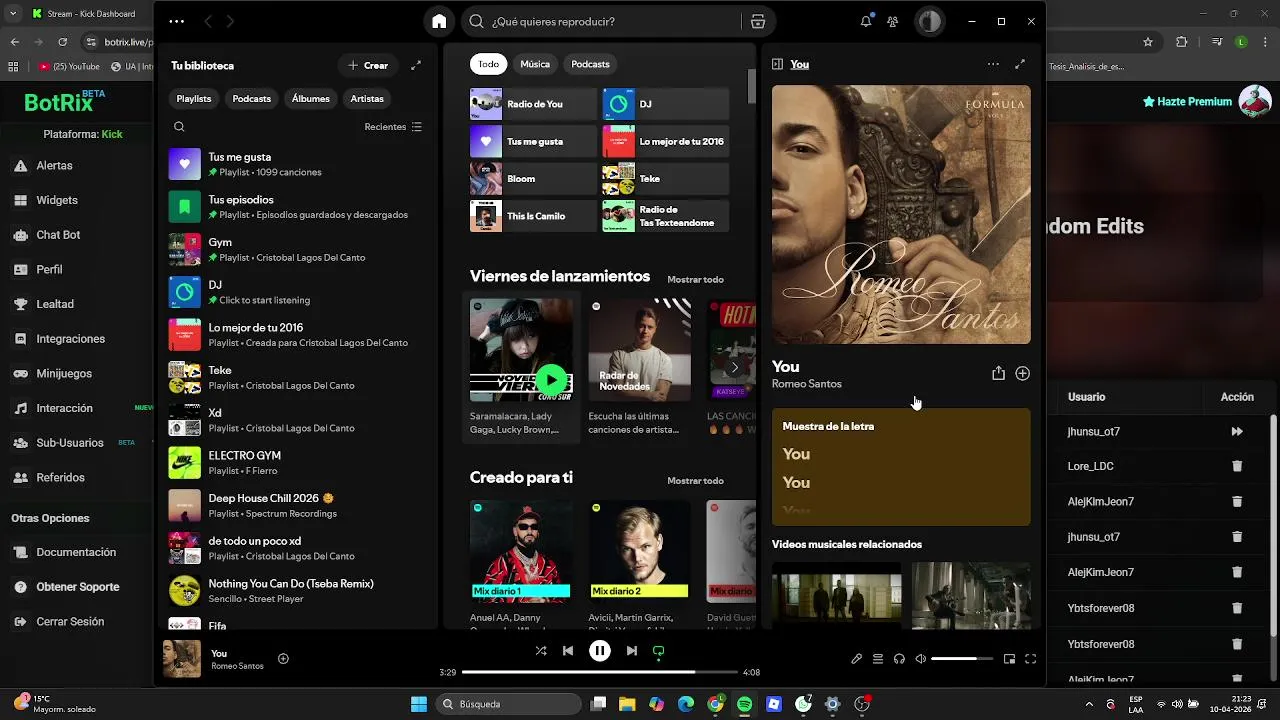
Task: Open Muestra de la letra card
Action: (901, 467)
